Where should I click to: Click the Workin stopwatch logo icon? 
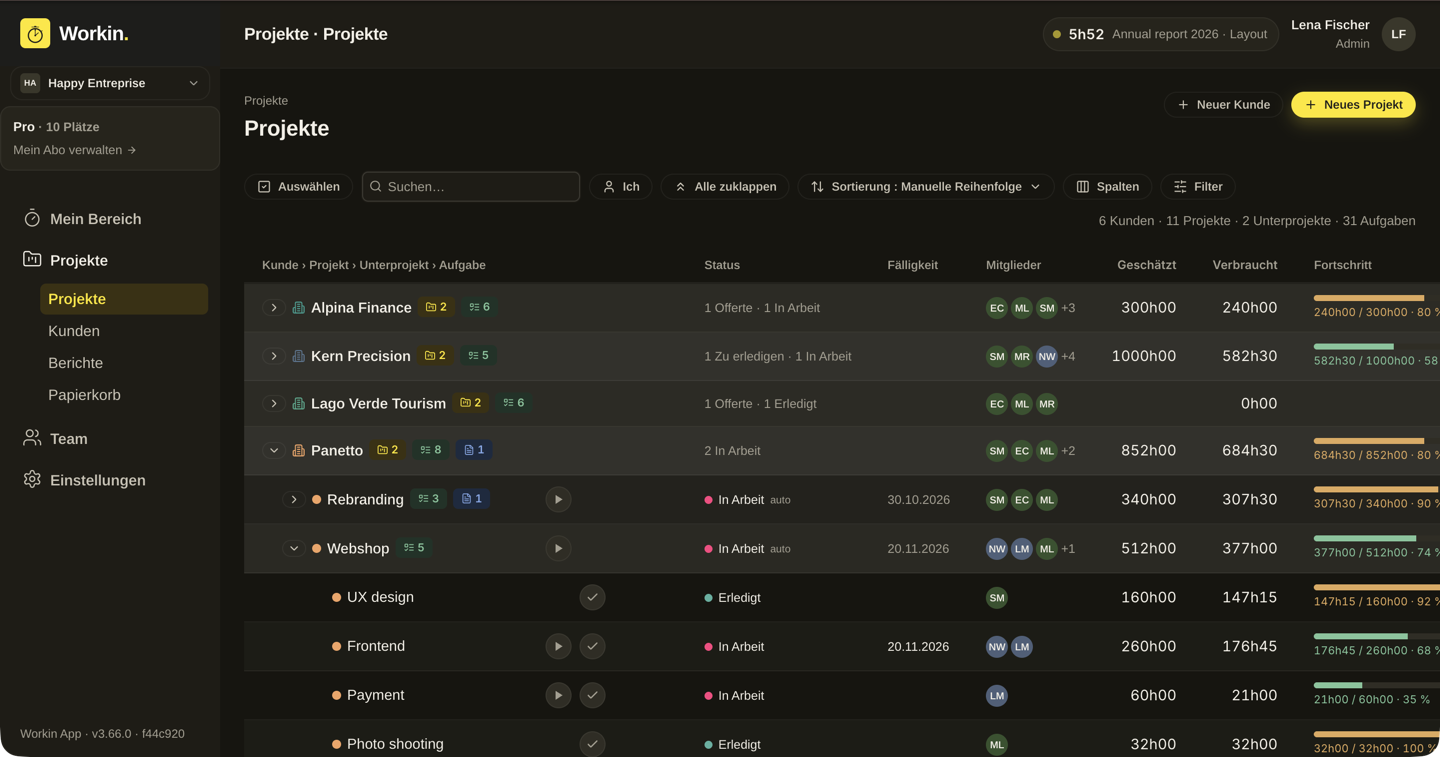pyautogui.click(x=35, y=33)
